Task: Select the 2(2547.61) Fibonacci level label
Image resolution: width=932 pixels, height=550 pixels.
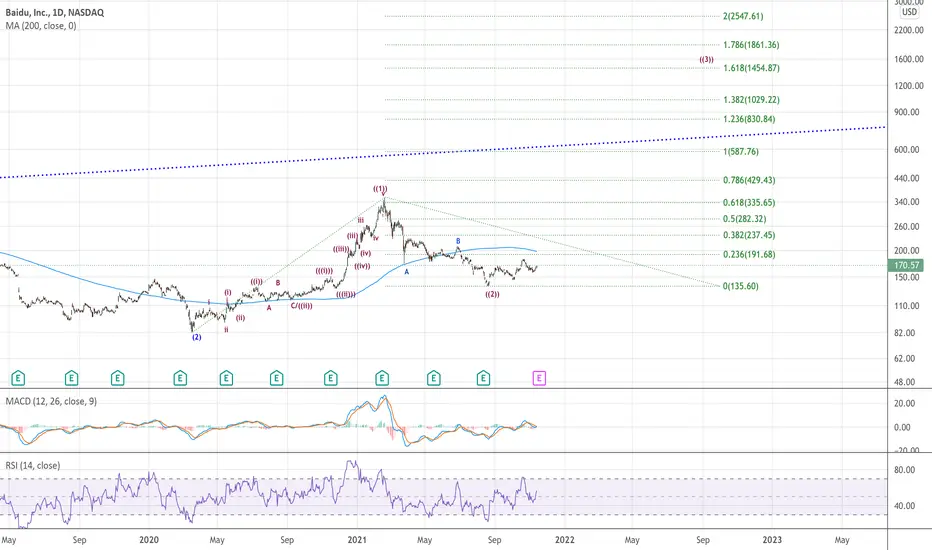Action: click(743, 16)
